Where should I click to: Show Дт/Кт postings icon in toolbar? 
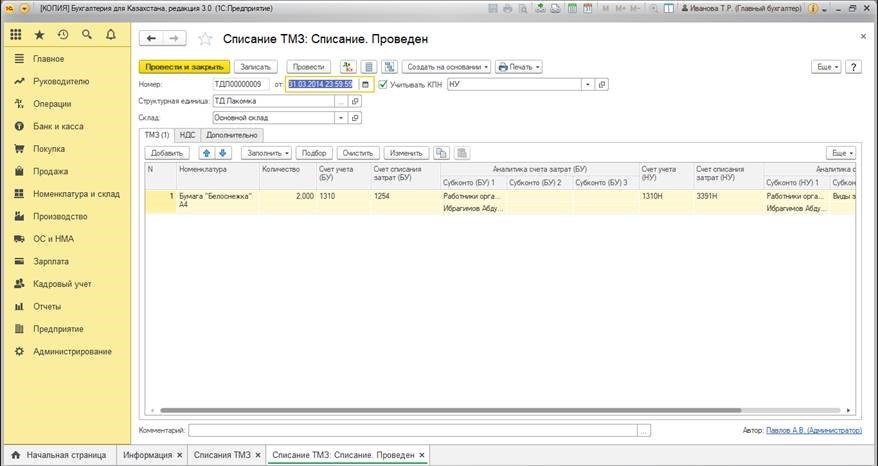[x=348, y=67]
